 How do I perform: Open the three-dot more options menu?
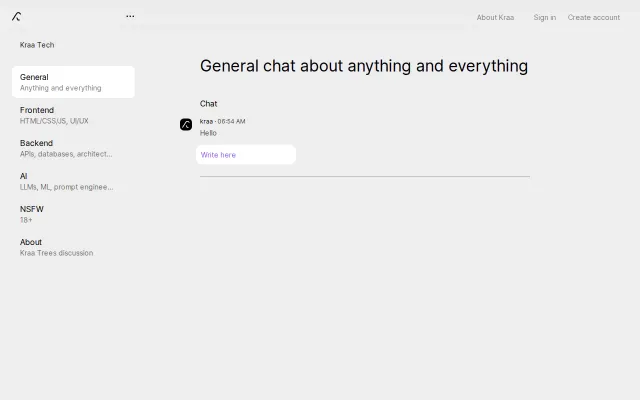point(130,16)
